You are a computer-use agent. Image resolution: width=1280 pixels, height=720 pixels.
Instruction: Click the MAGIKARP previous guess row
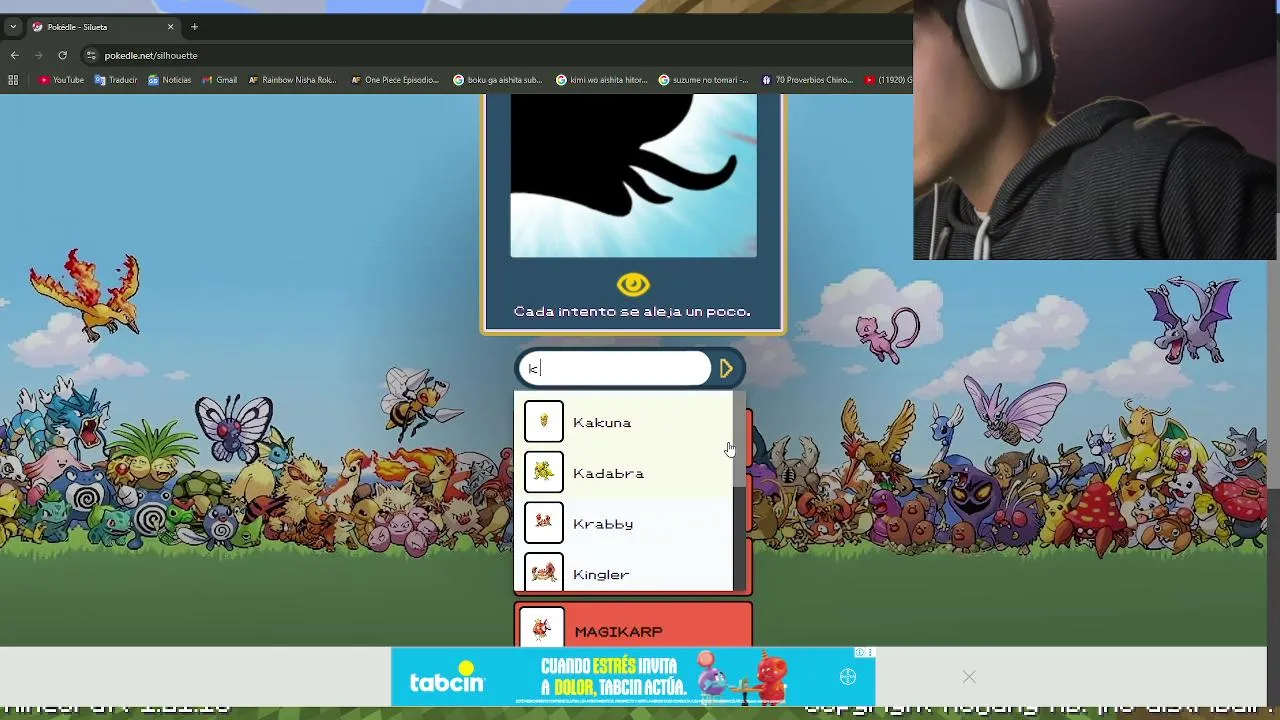point(633,627)
